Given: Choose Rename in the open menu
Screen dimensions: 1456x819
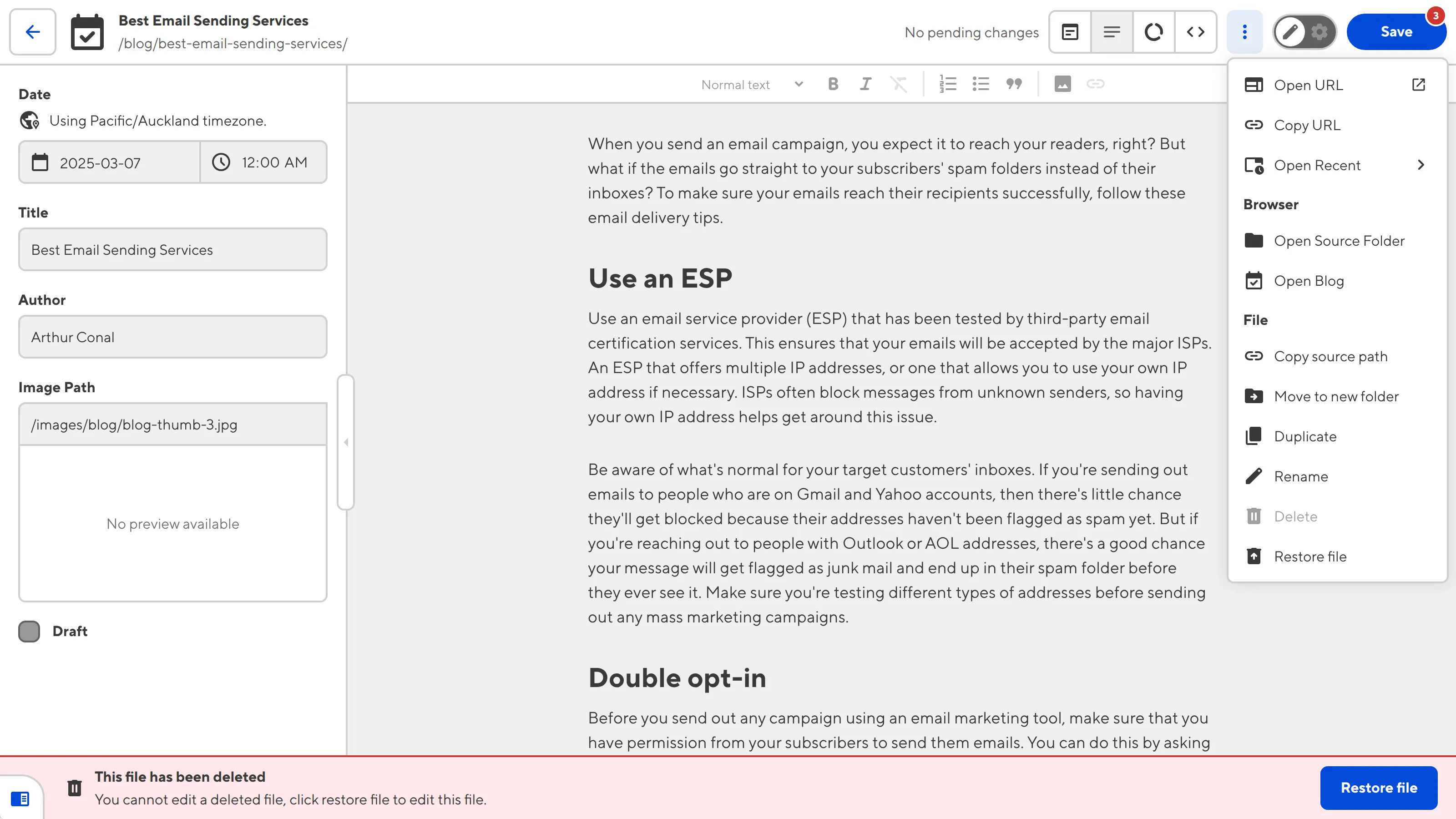Looking at the screenshot, I should point(1300,476).
